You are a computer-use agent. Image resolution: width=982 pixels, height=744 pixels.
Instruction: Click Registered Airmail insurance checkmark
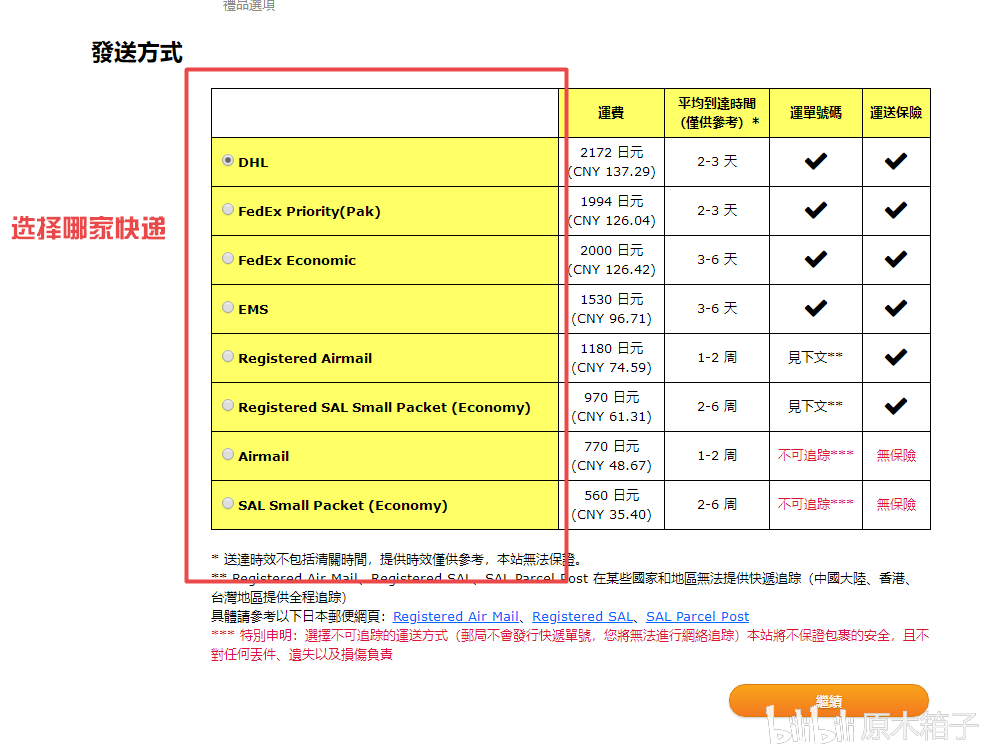pos(896,357)
